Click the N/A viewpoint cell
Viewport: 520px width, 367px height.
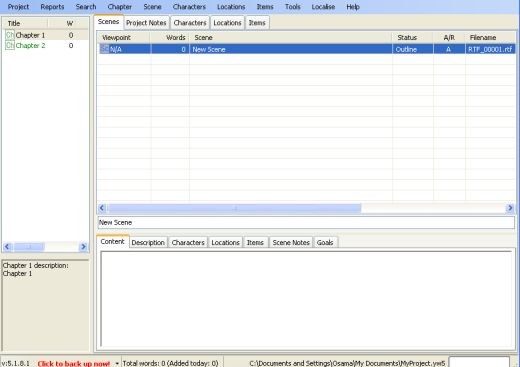124,49
